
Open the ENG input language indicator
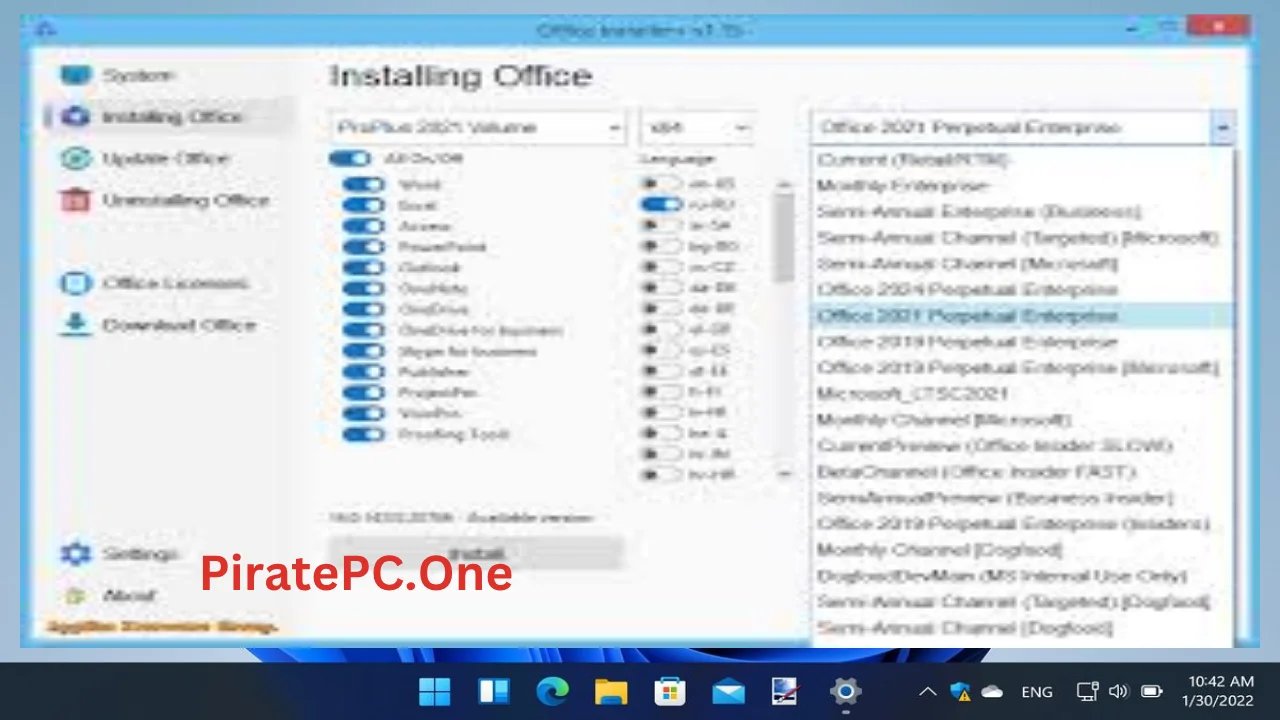point(1037,691)
